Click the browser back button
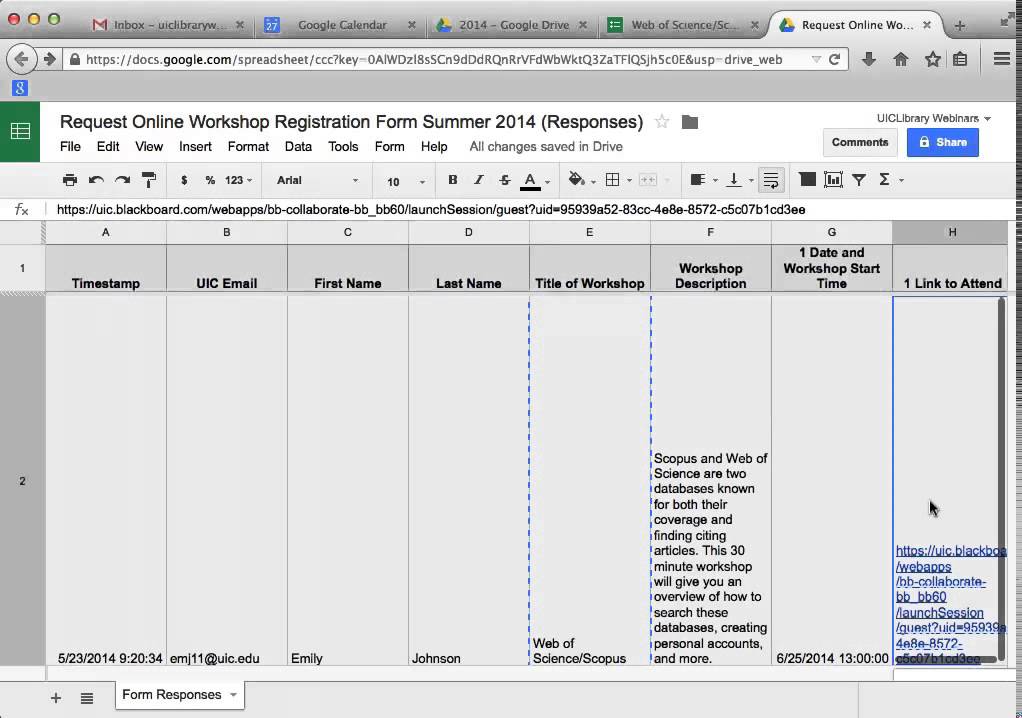The height and width of the screenshot is (718, 1022). [x=21, y=59]
